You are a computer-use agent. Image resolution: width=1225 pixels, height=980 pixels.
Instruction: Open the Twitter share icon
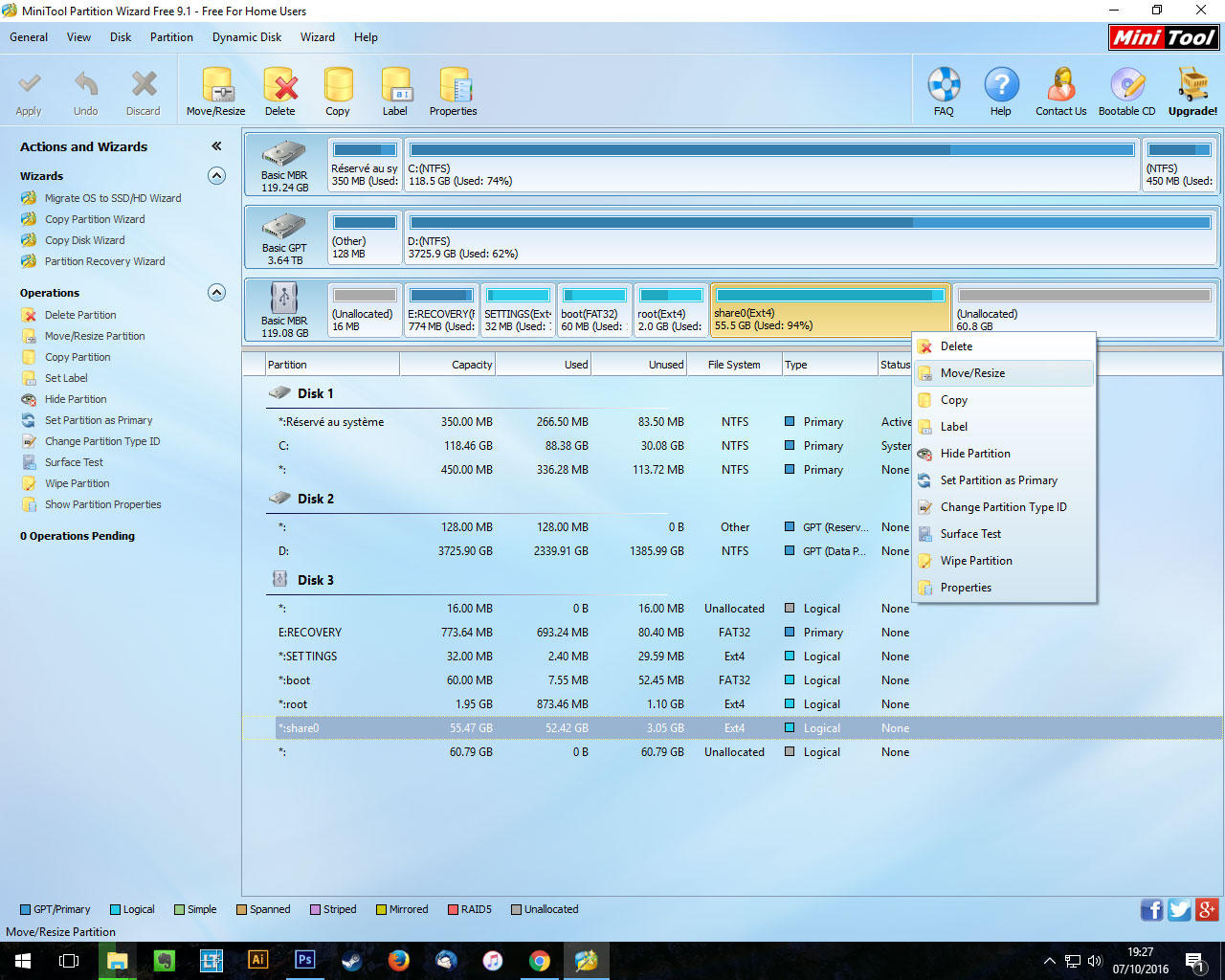pos(1180,909)
